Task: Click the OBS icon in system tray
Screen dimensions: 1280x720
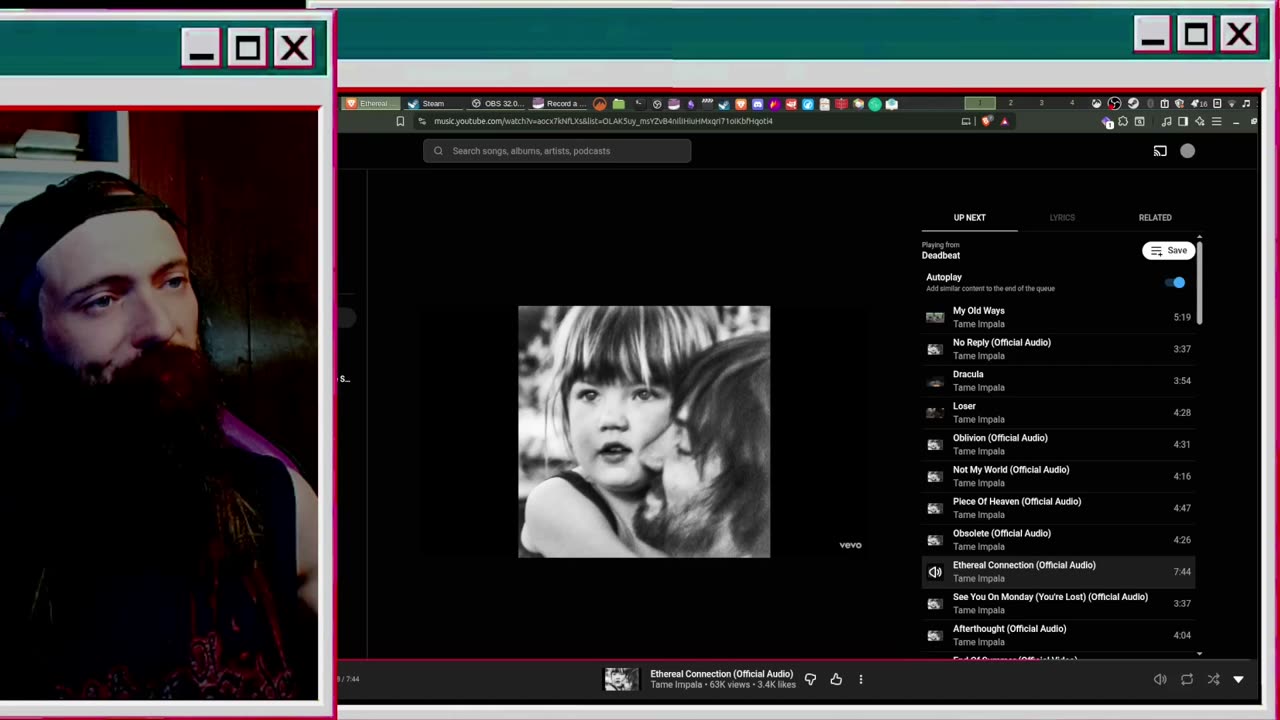Action: (1114, 103)
